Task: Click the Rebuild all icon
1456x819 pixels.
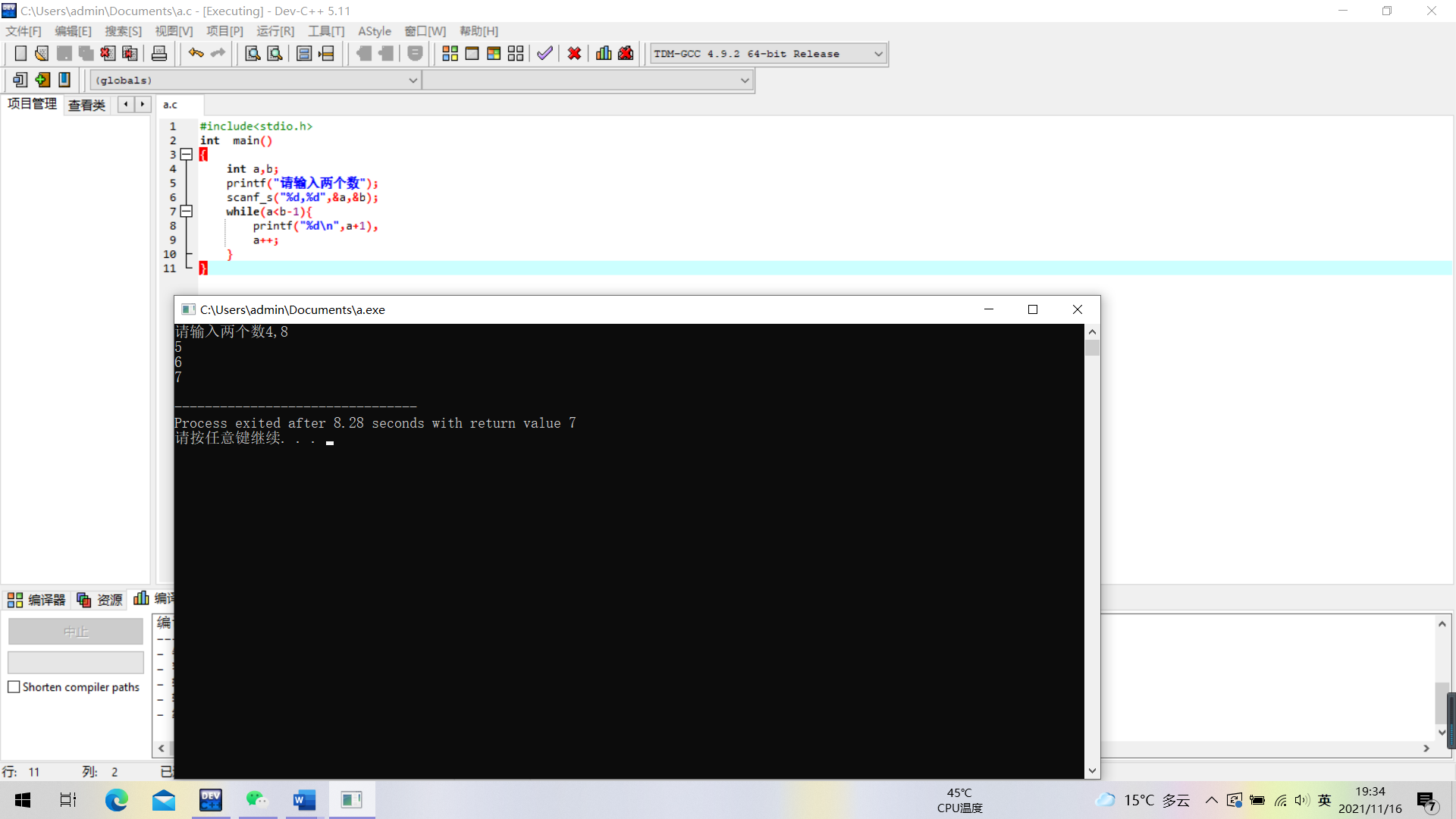Action: [516, 53]
